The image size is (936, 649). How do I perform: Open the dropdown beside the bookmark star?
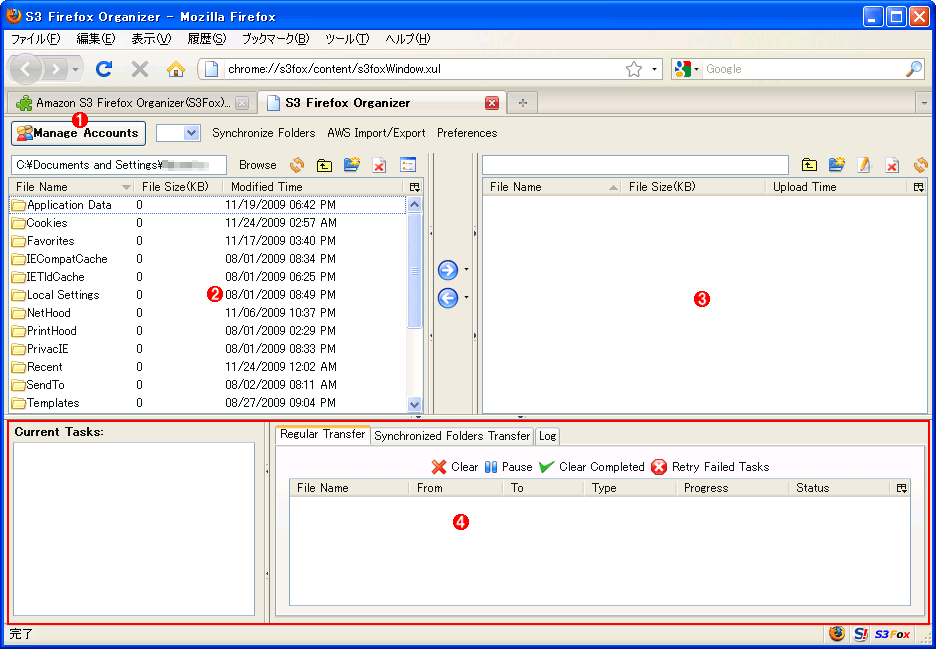click(x=654, y=69)
